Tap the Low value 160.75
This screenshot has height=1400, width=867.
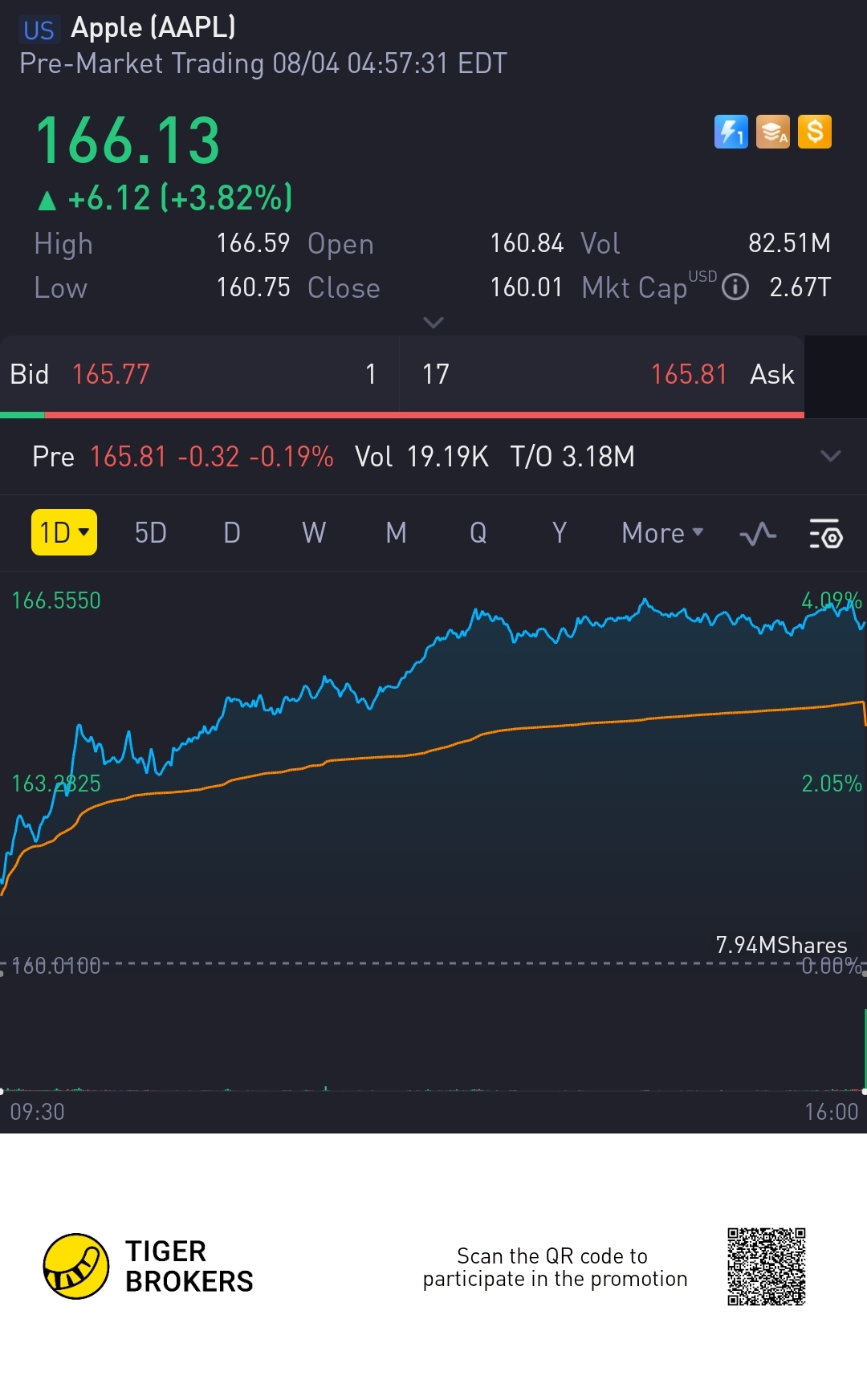(x=253, y=287)
